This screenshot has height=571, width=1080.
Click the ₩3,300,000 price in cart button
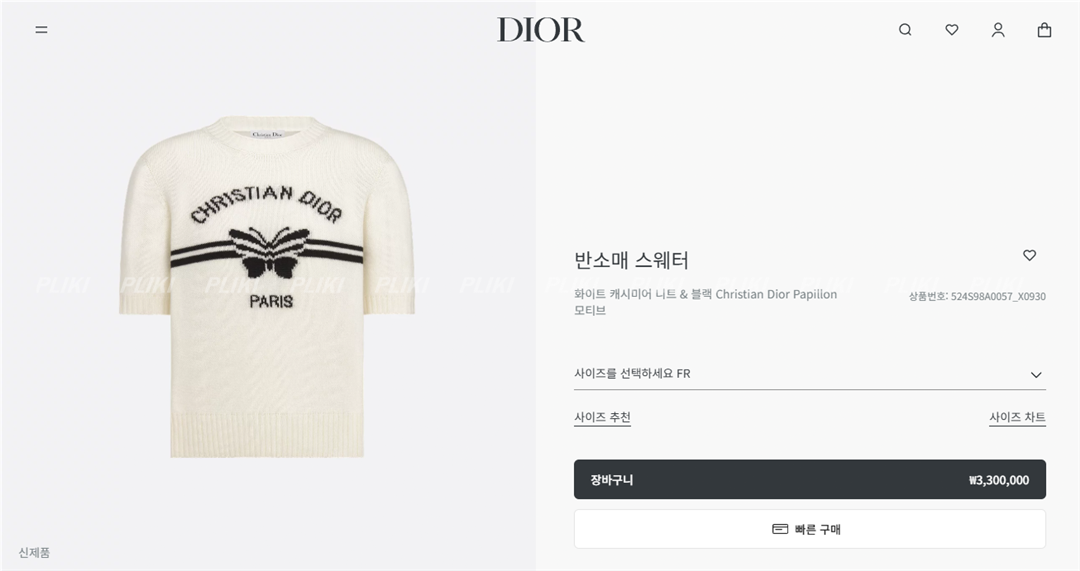point(999,480)
